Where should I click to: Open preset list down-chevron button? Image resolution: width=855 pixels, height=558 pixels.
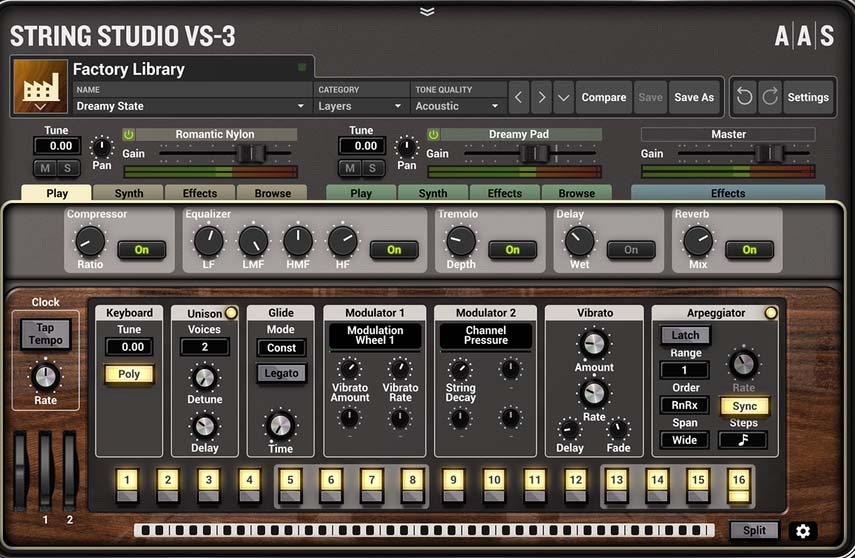click(563, 98)
